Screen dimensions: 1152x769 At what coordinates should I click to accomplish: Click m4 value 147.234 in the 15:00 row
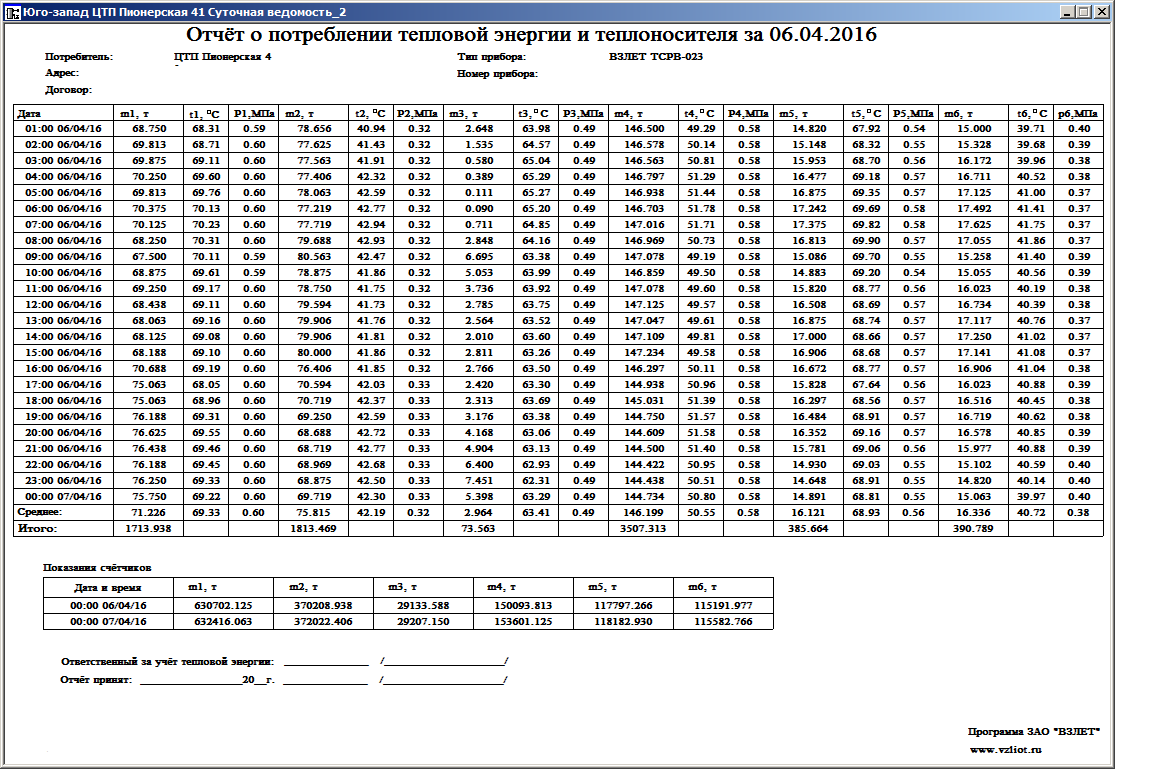point(644,353)
